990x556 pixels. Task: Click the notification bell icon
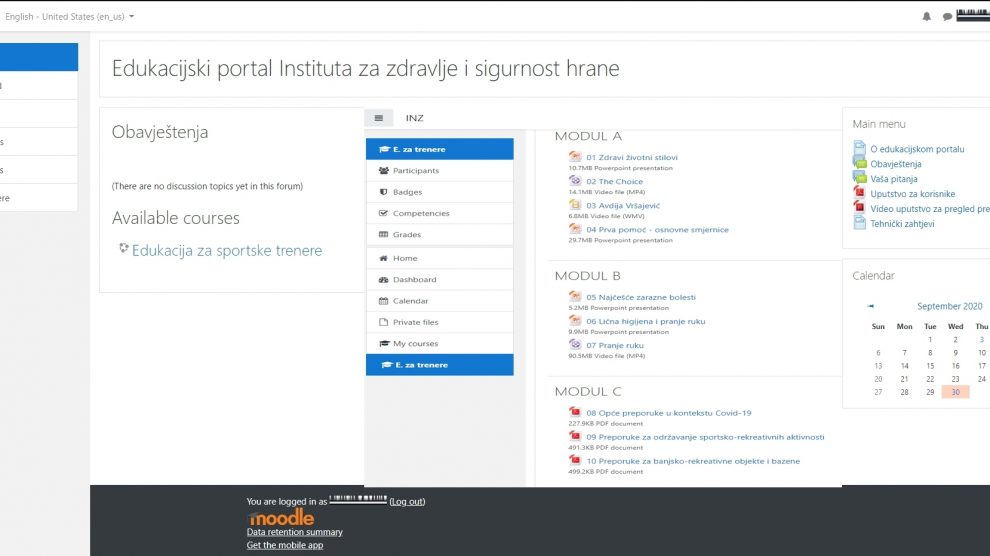point(926,17)
